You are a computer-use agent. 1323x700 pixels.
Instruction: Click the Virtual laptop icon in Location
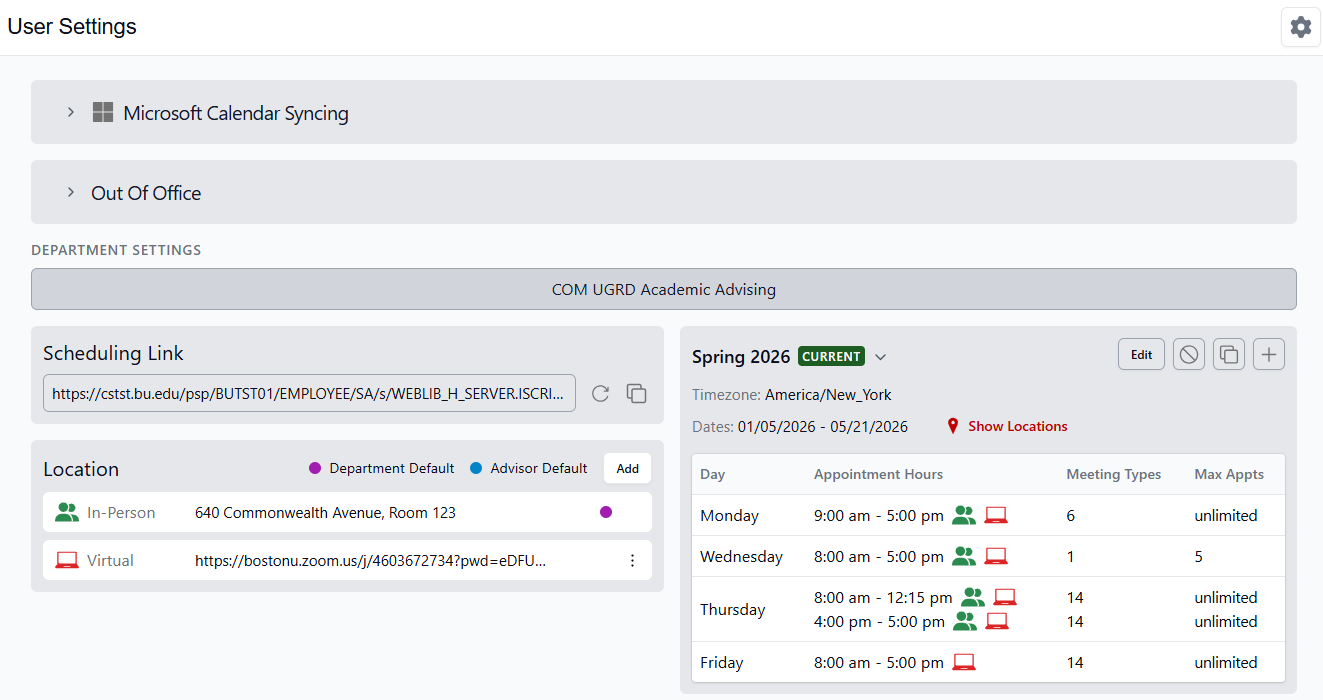[67, 560]
